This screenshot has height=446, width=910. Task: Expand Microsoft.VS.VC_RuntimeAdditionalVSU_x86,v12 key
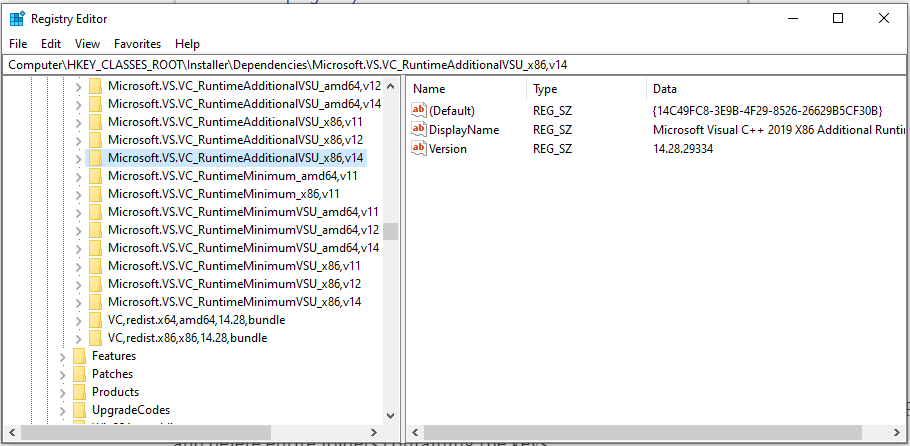pyautogui.click(x=79, y=141)
